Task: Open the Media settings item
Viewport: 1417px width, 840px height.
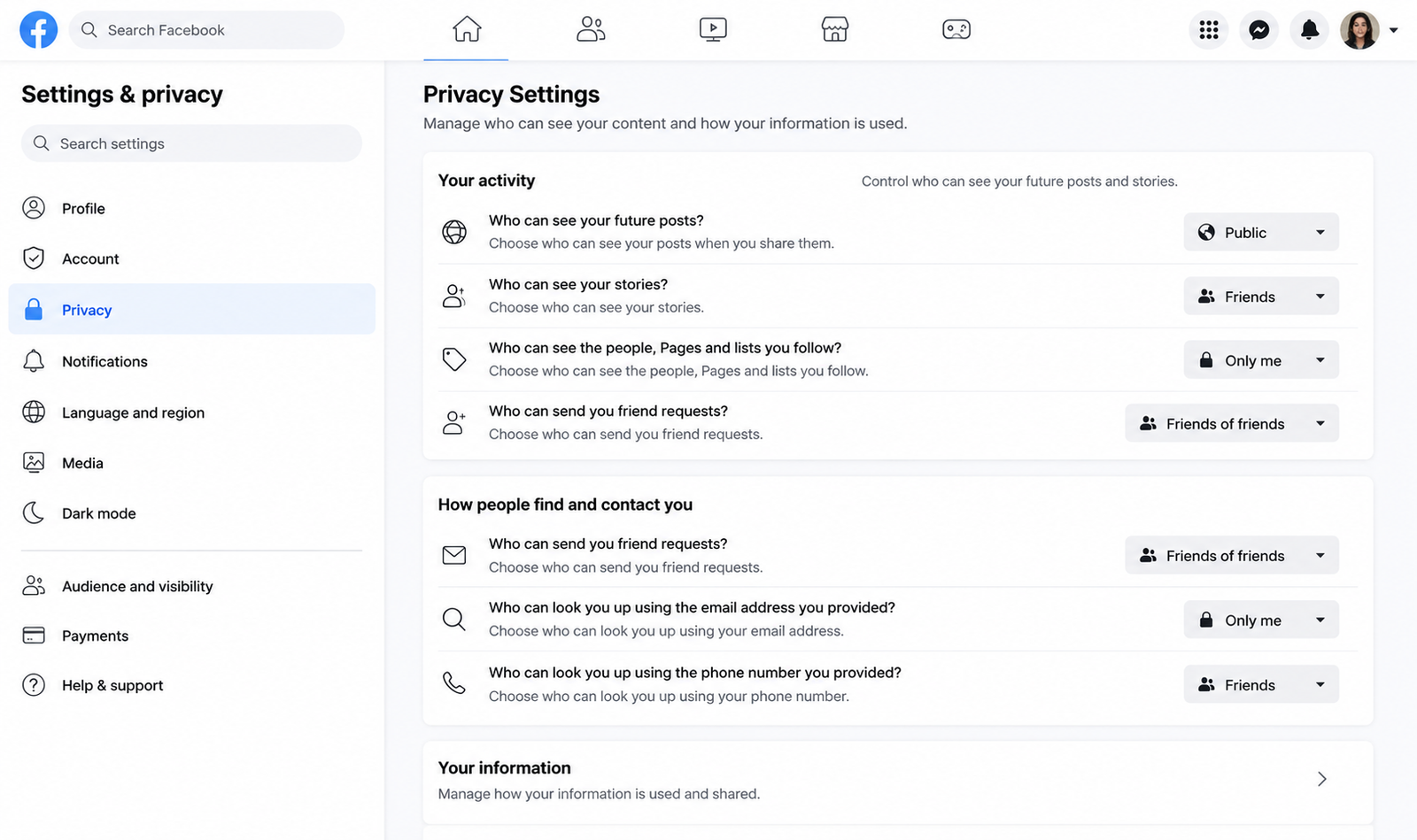Action: pos(191,463)
